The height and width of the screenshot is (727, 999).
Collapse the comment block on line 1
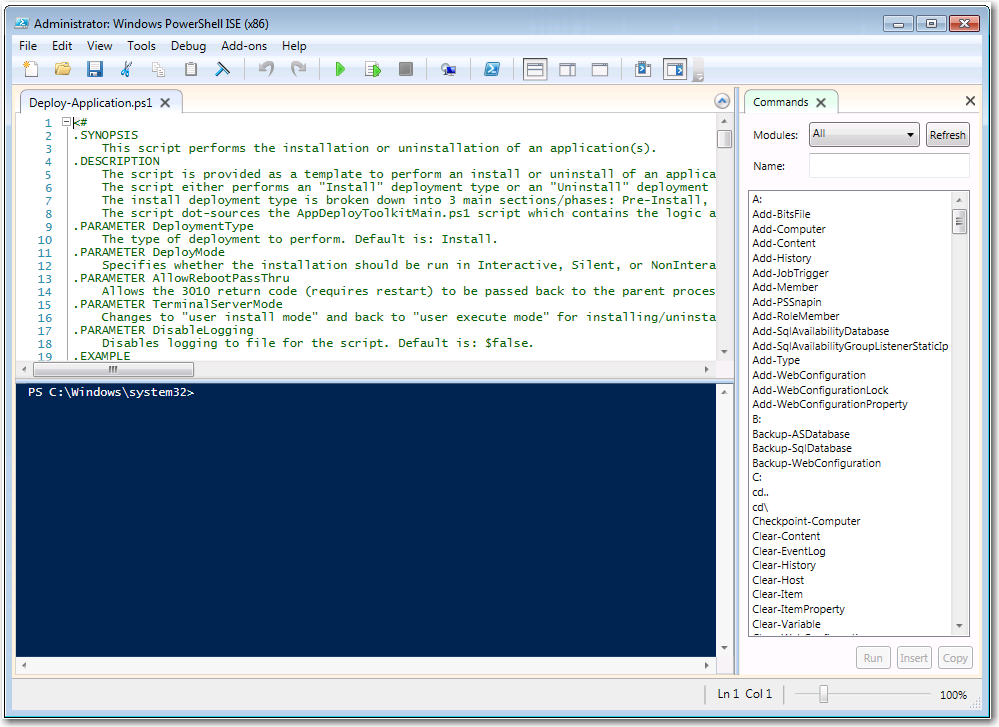64,120
